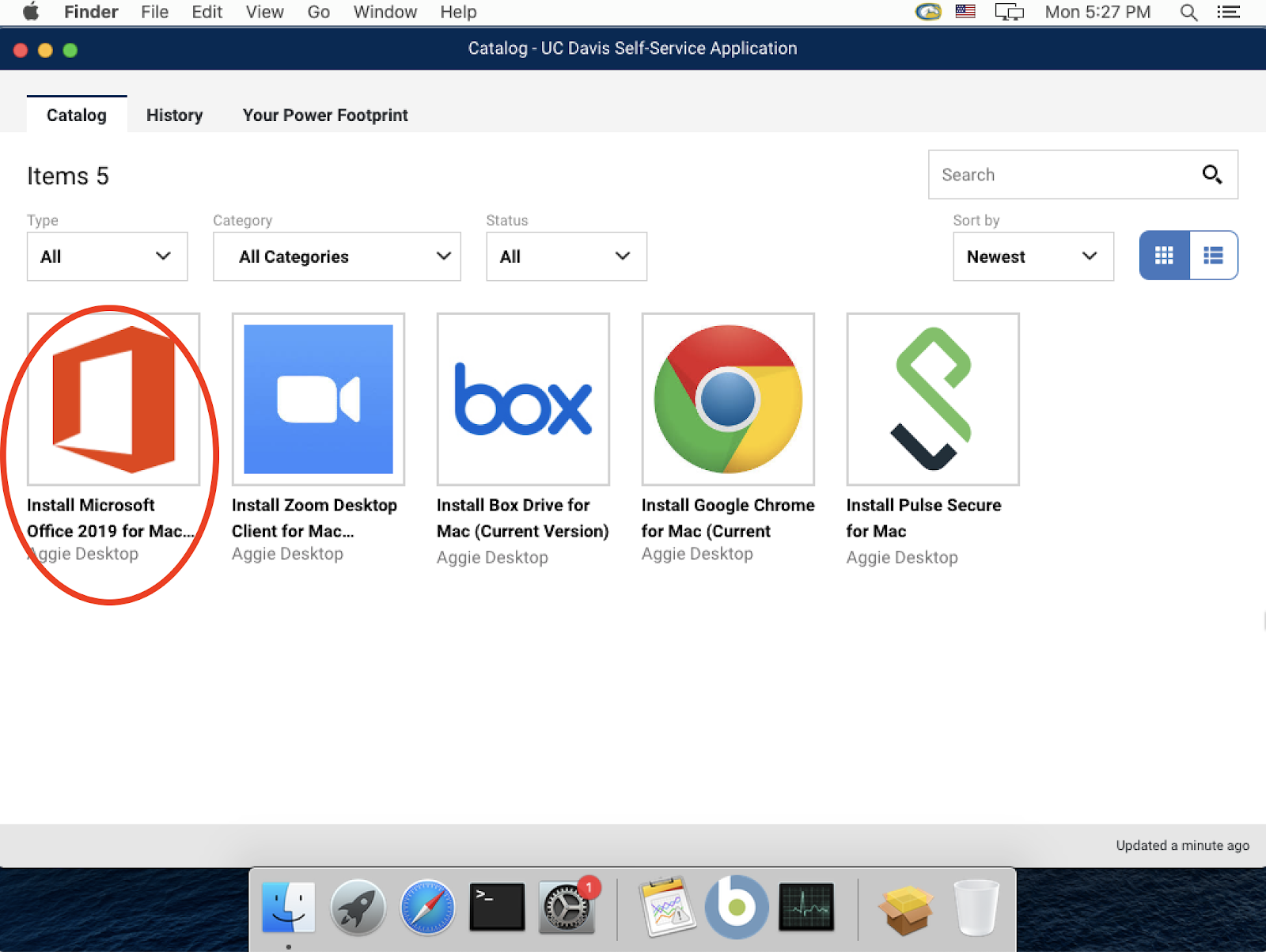Open Notification Center list icon
This screenshot has height=952, width=1266.
point(1229,12)
